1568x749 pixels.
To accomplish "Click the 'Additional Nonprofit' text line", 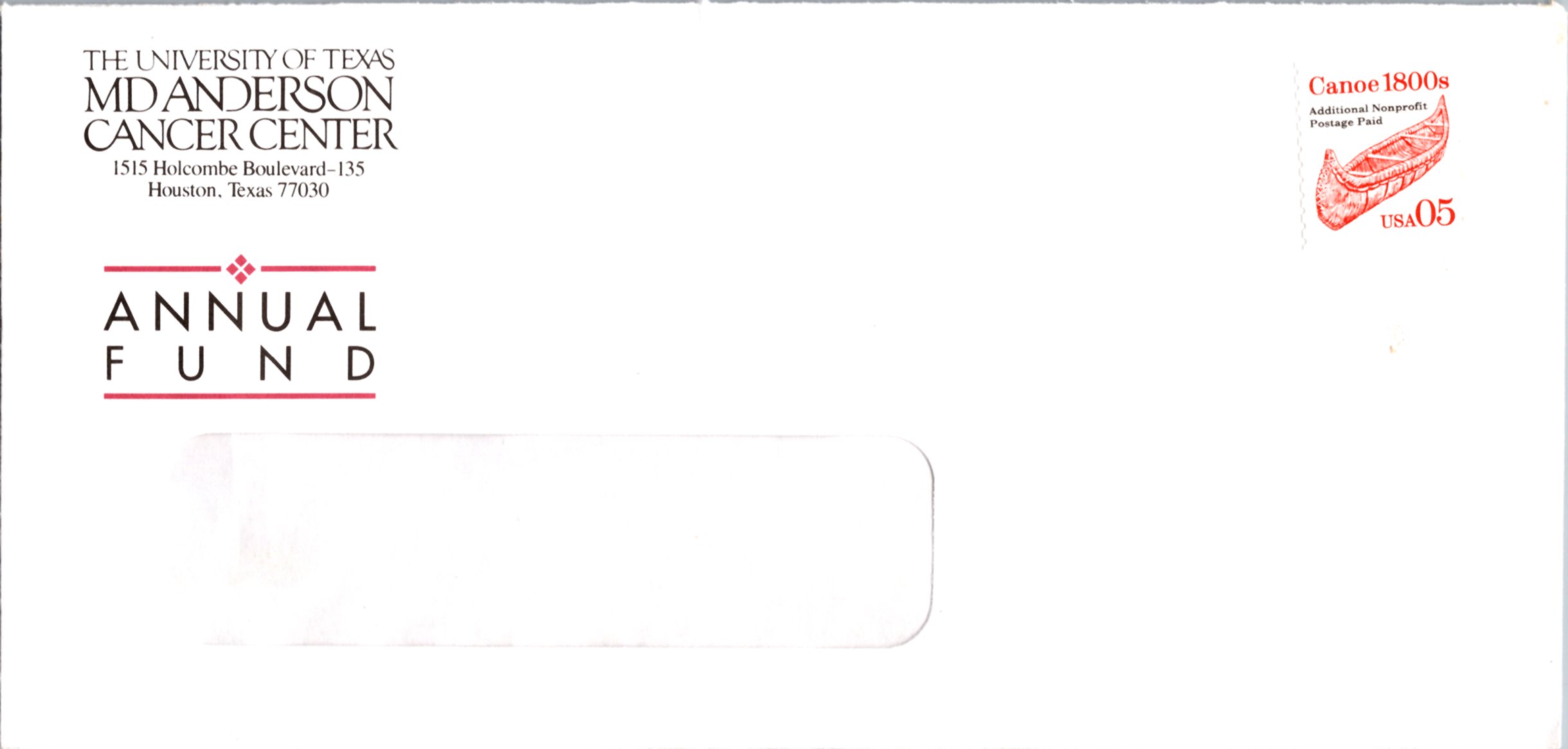I will (1367, 109).
